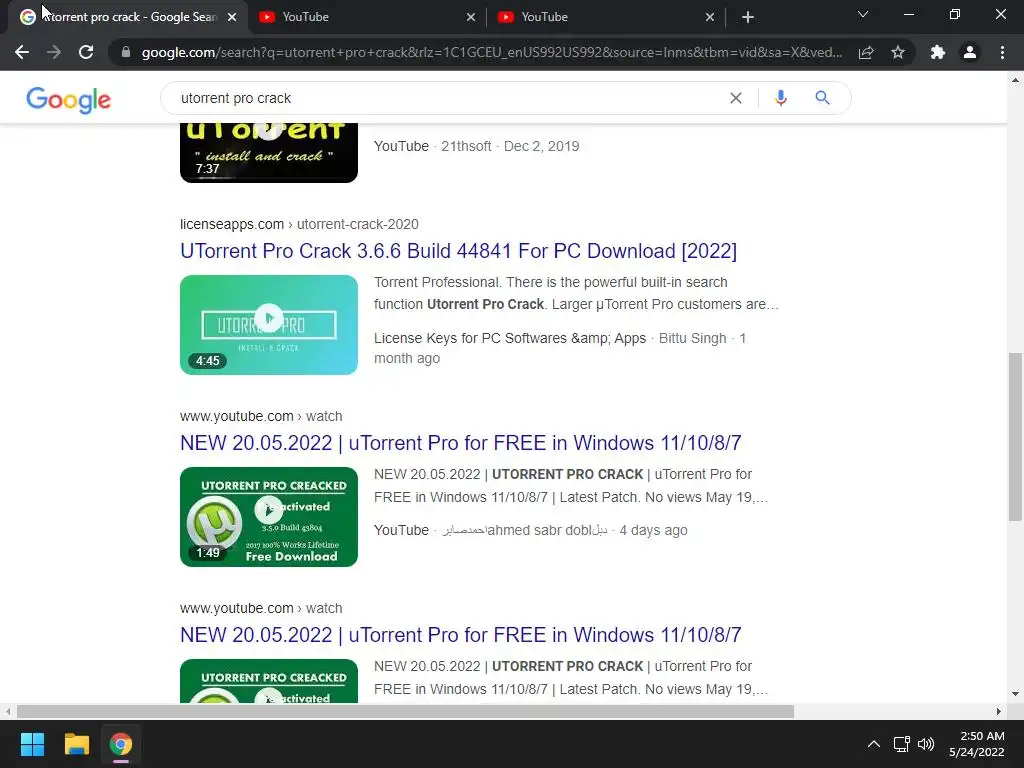The image size is (1024, 768).
Task: Close the second YouTube tab
Action: [710, 17]
